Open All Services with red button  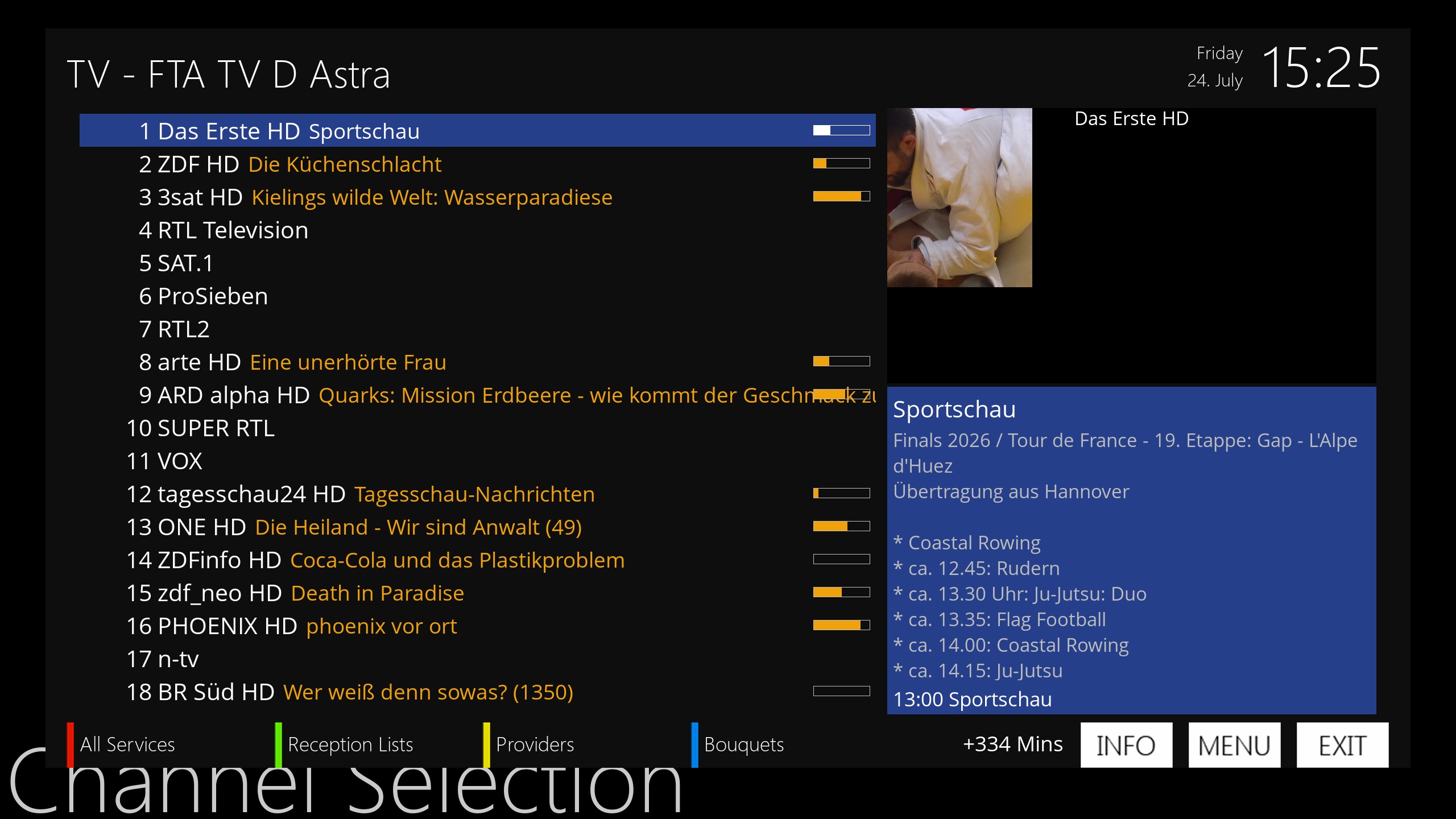point(121,744)
